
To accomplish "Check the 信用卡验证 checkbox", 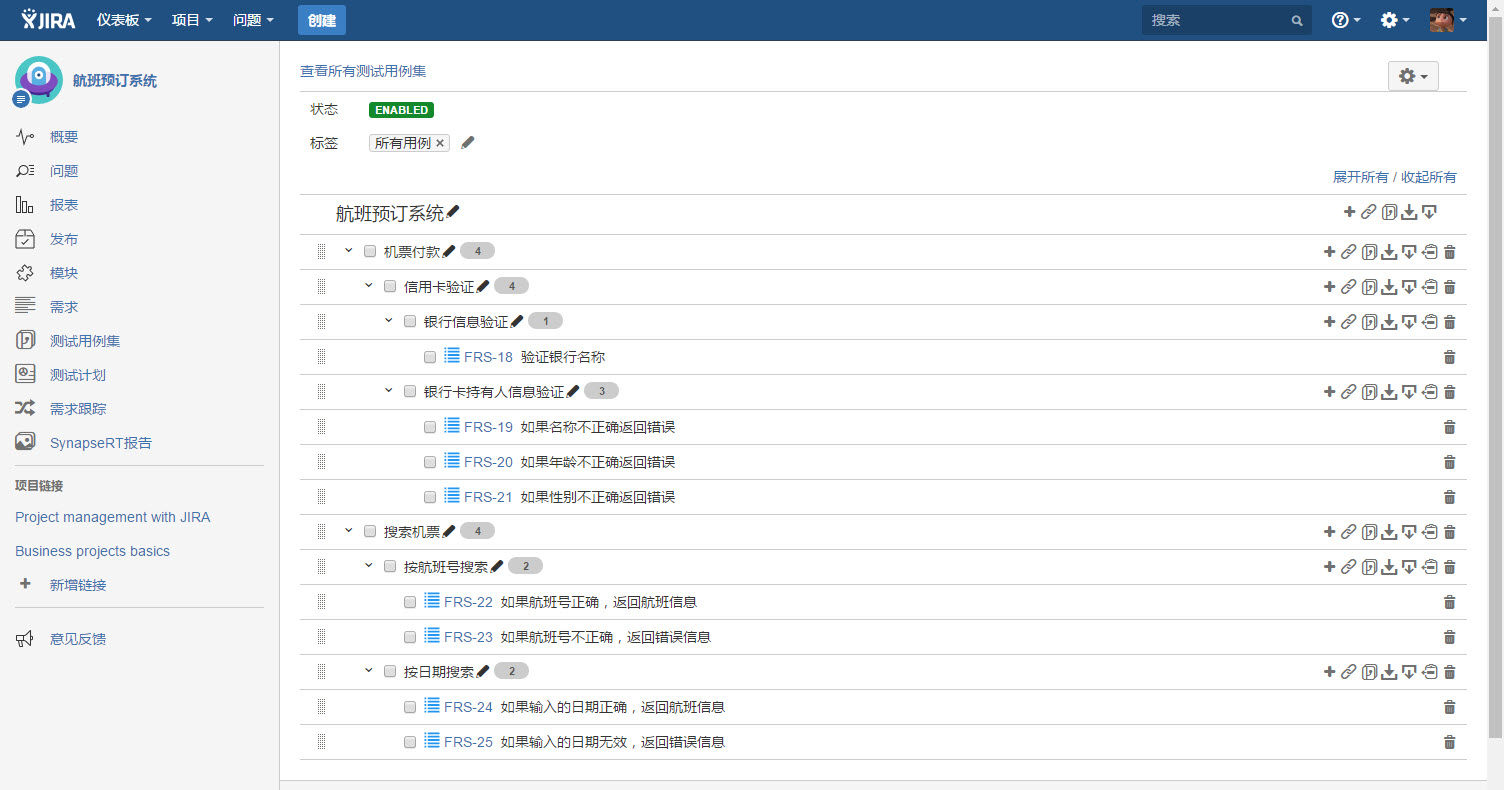I will point(390,286).
